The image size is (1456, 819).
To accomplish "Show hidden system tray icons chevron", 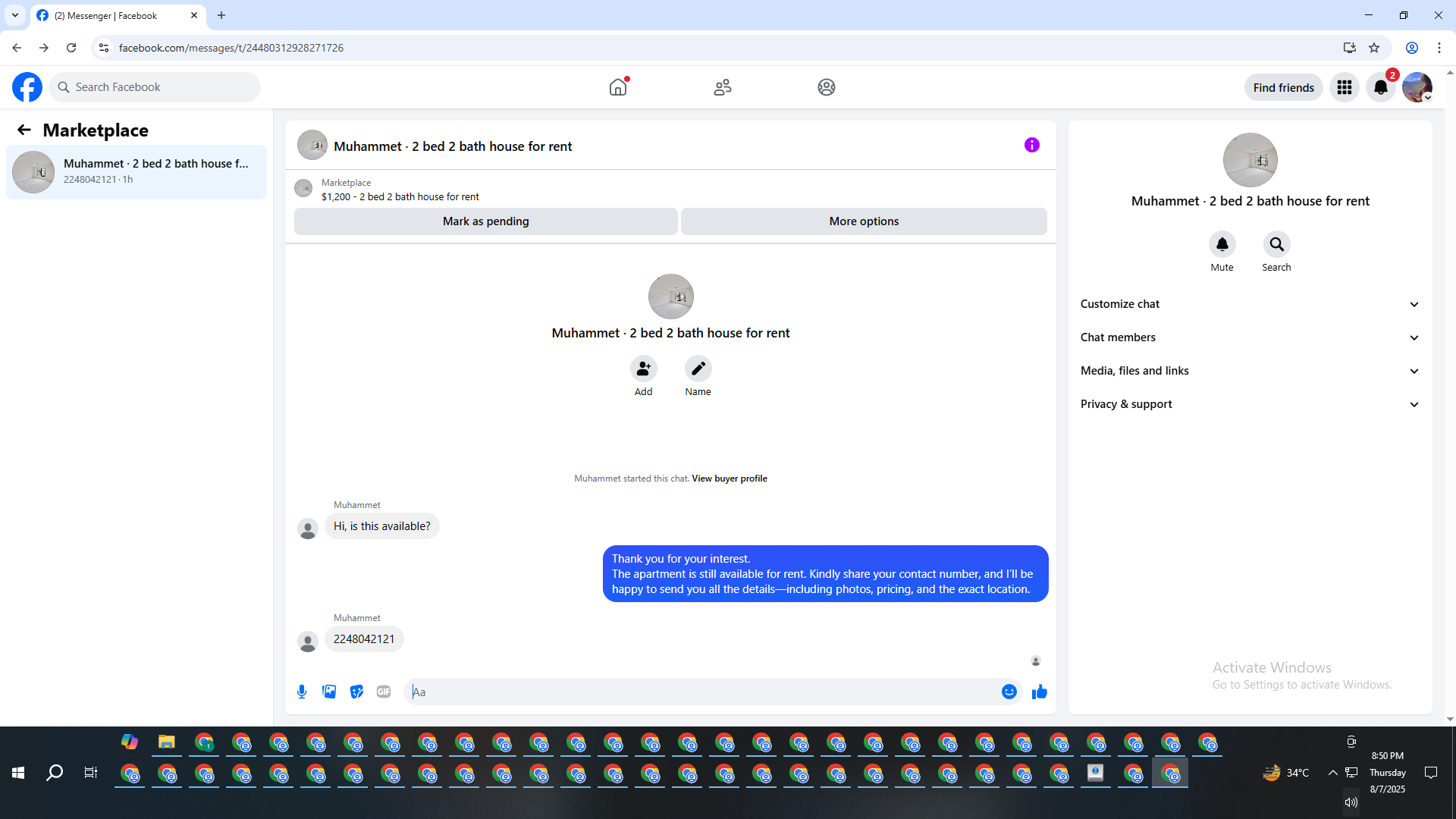I will click(x=1332, y=773).
